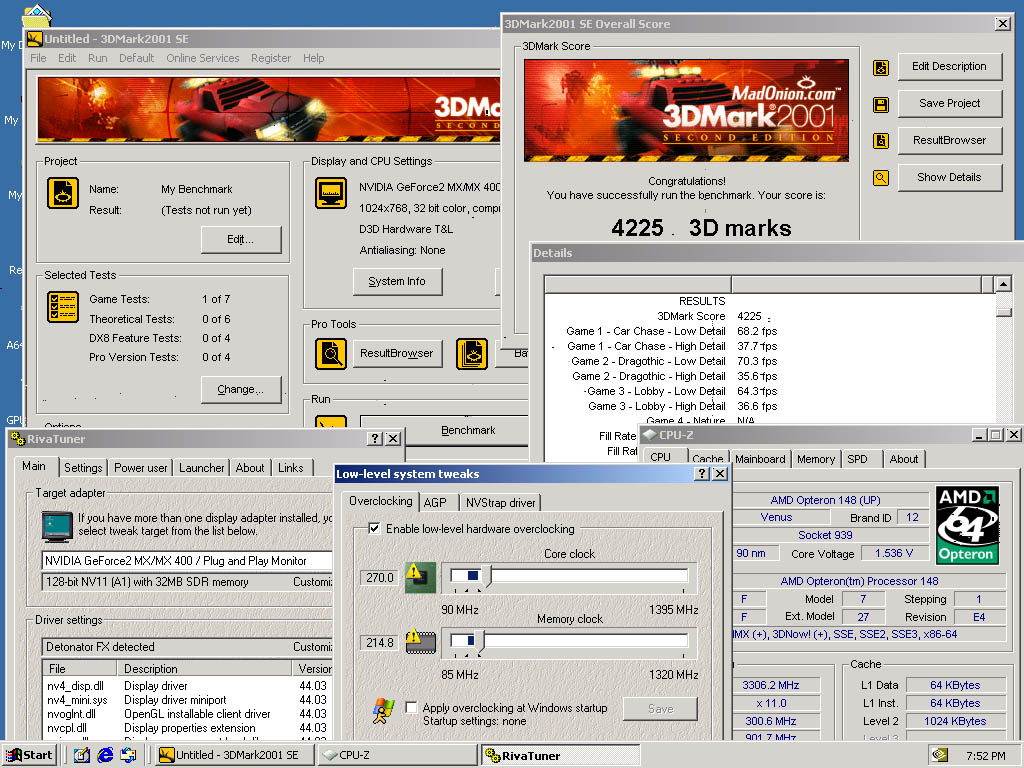This screenshot has width=1024, height=768.
Task: Switch to the NVStrap driver tab
Action: [500, 502]
